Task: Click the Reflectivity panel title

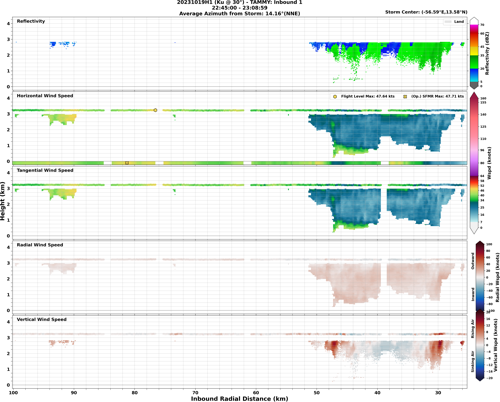Action: tap(31, 21)
